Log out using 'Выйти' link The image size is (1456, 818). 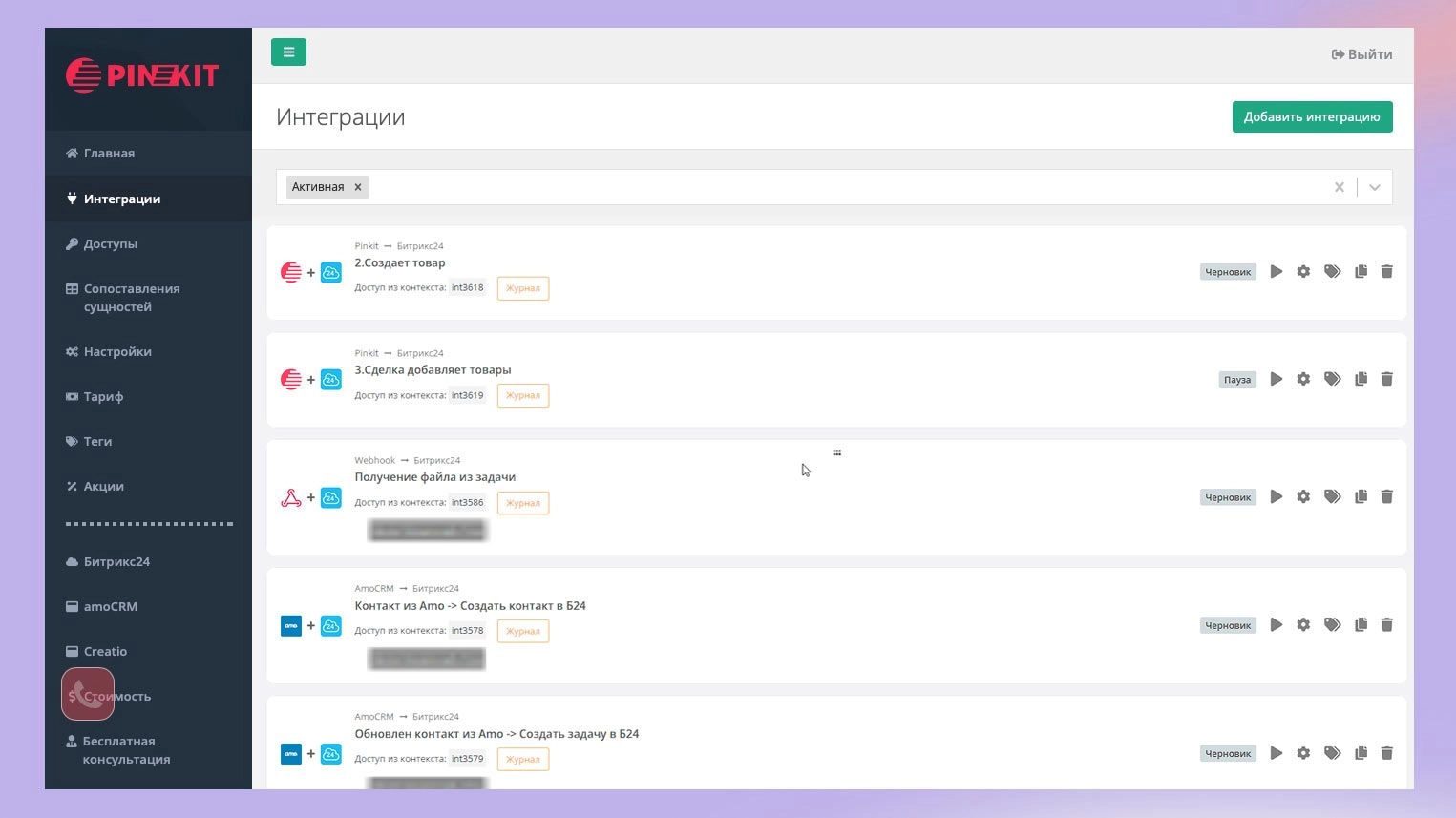1361,54
